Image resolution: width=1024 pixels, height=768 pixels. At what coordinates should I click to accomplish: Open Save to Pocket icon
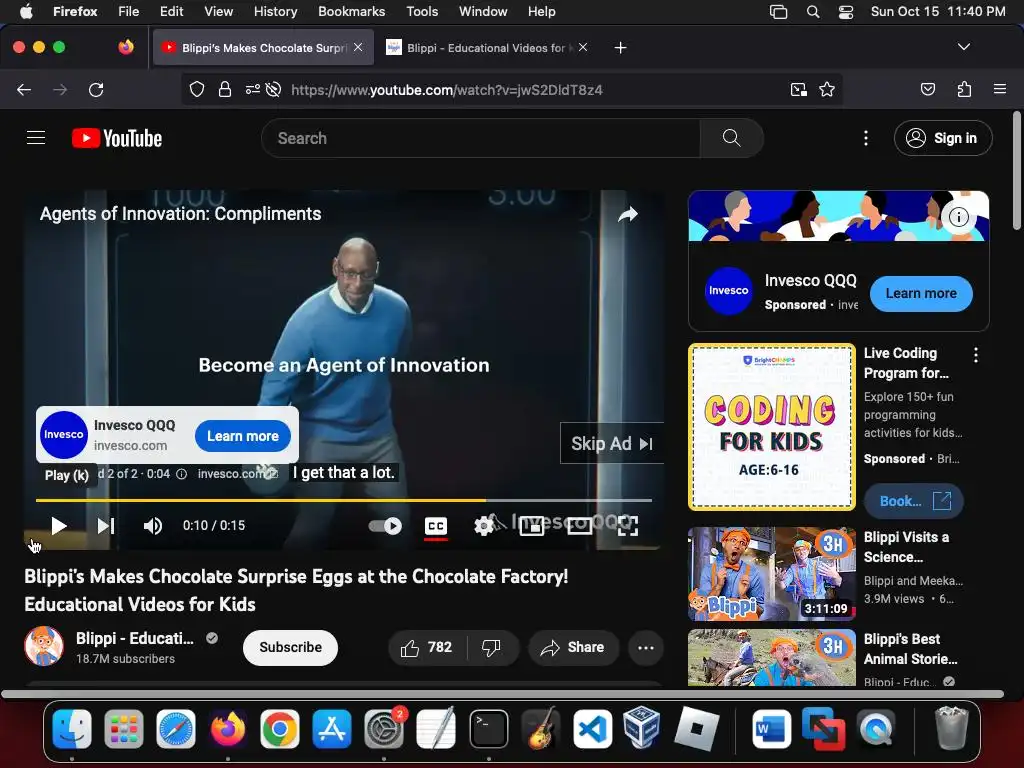click(928, 89)
